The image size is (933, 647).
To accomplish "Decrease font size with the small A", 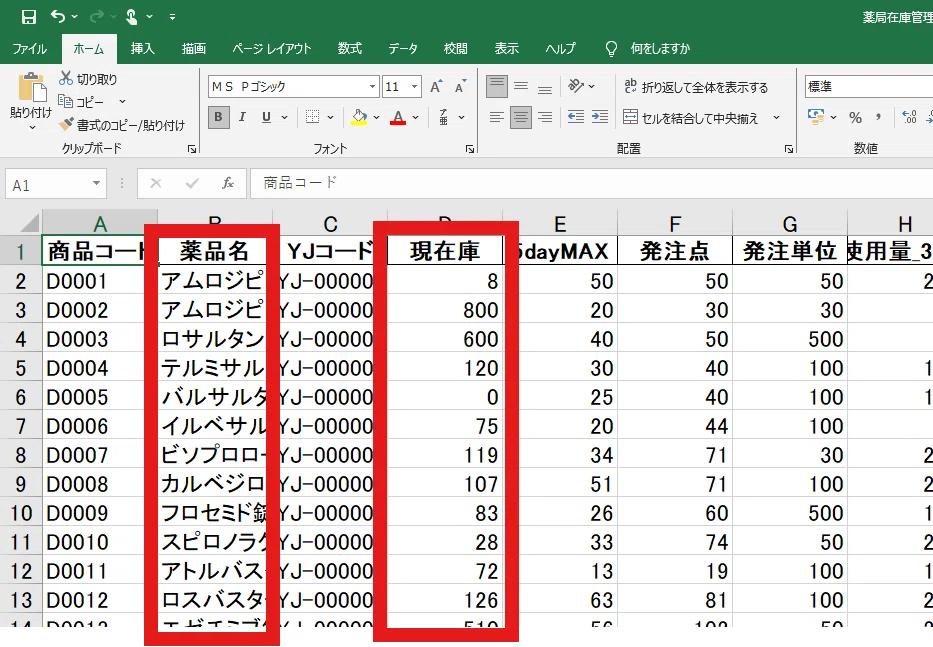I will 460,87.
